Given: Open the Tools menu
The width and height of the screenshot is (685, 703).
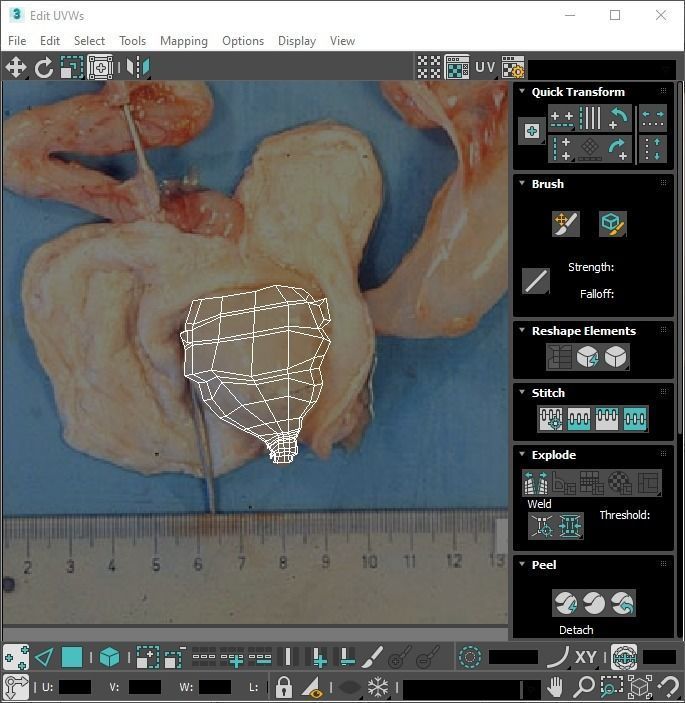Looking at the screenshot, I should (x=132, y=41).
